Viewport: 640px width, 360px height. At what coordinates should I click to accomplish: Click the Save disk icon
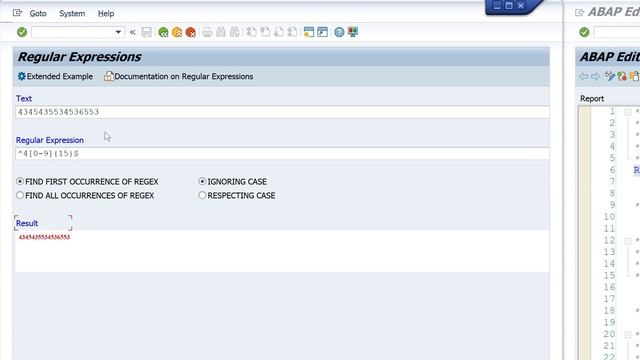tap(147, 32)
